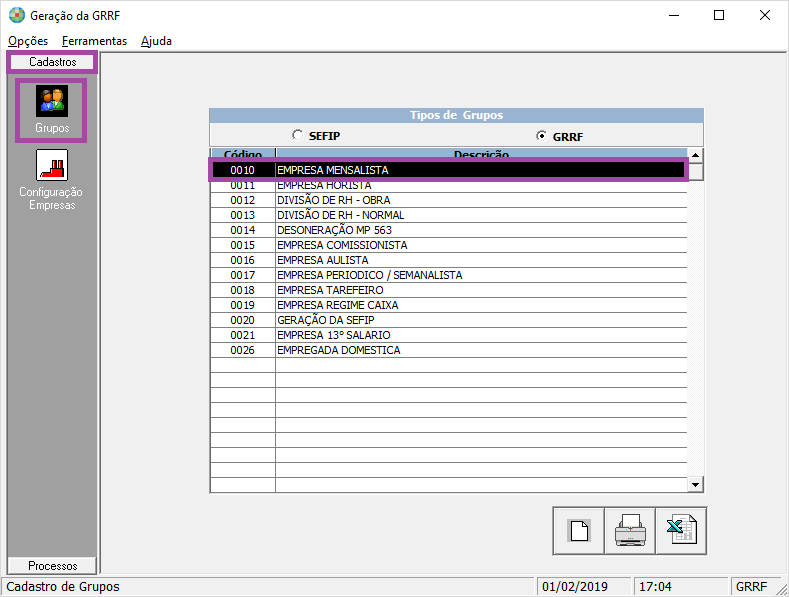Click code cell 0010
Screen dimensions: 789x597
click(243, 170)
